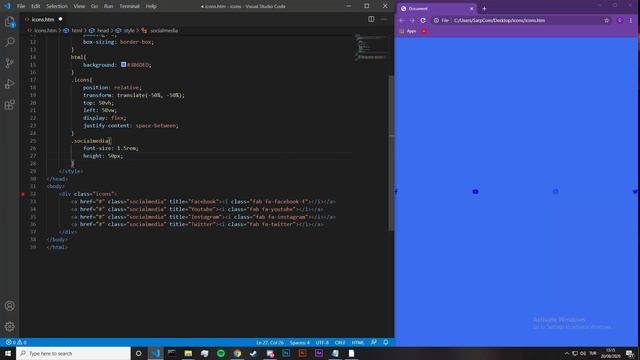The image size is (640, 360).
Task: View site information icon in address bar
Action: click(436, 20)
